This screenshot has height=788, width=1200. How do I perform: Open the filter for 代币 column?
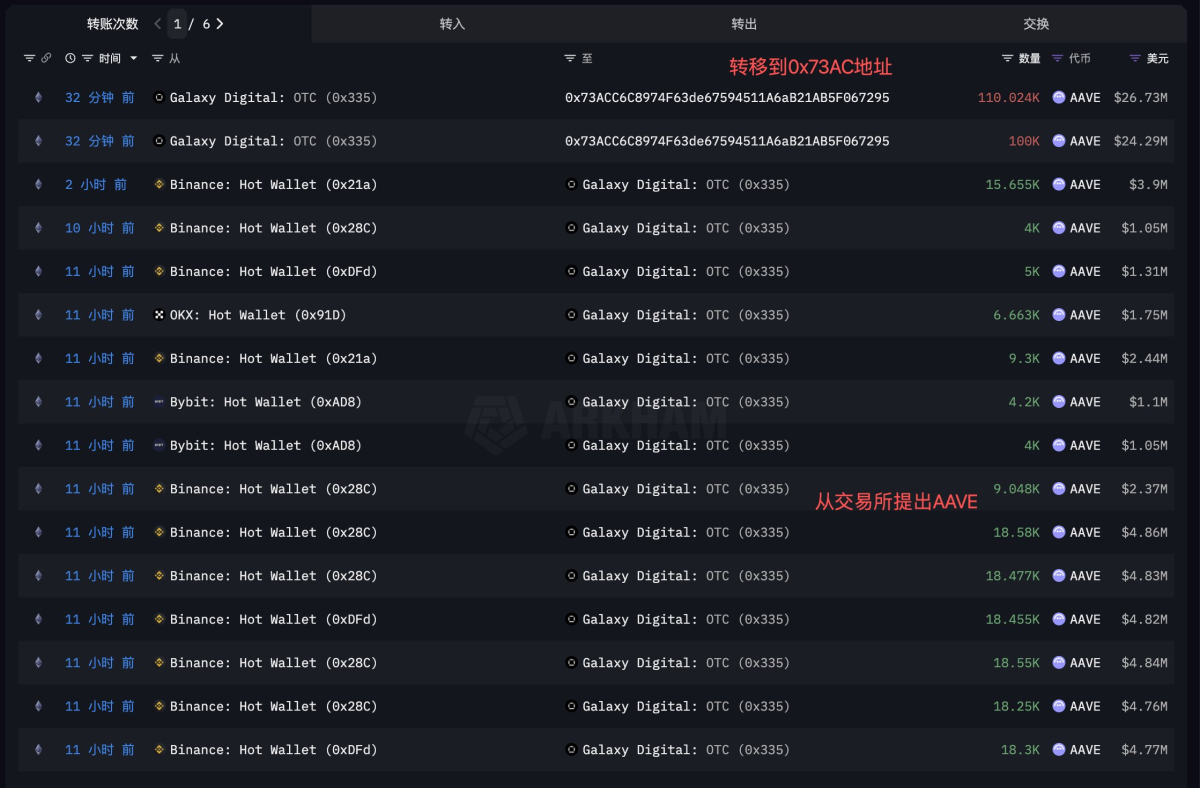[x=1058, y=59]
